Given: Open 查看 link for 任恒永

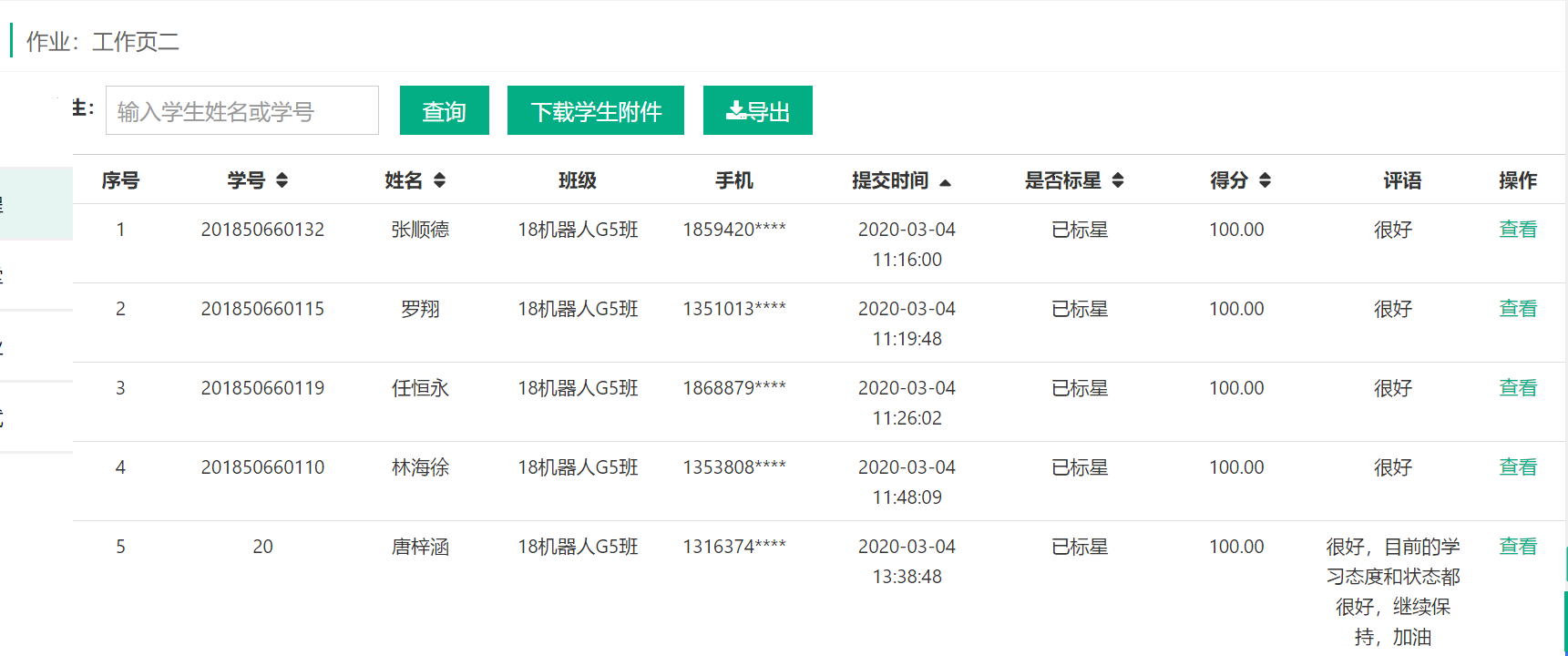Looking at the screenshot, I should [x=1518, y=388].
